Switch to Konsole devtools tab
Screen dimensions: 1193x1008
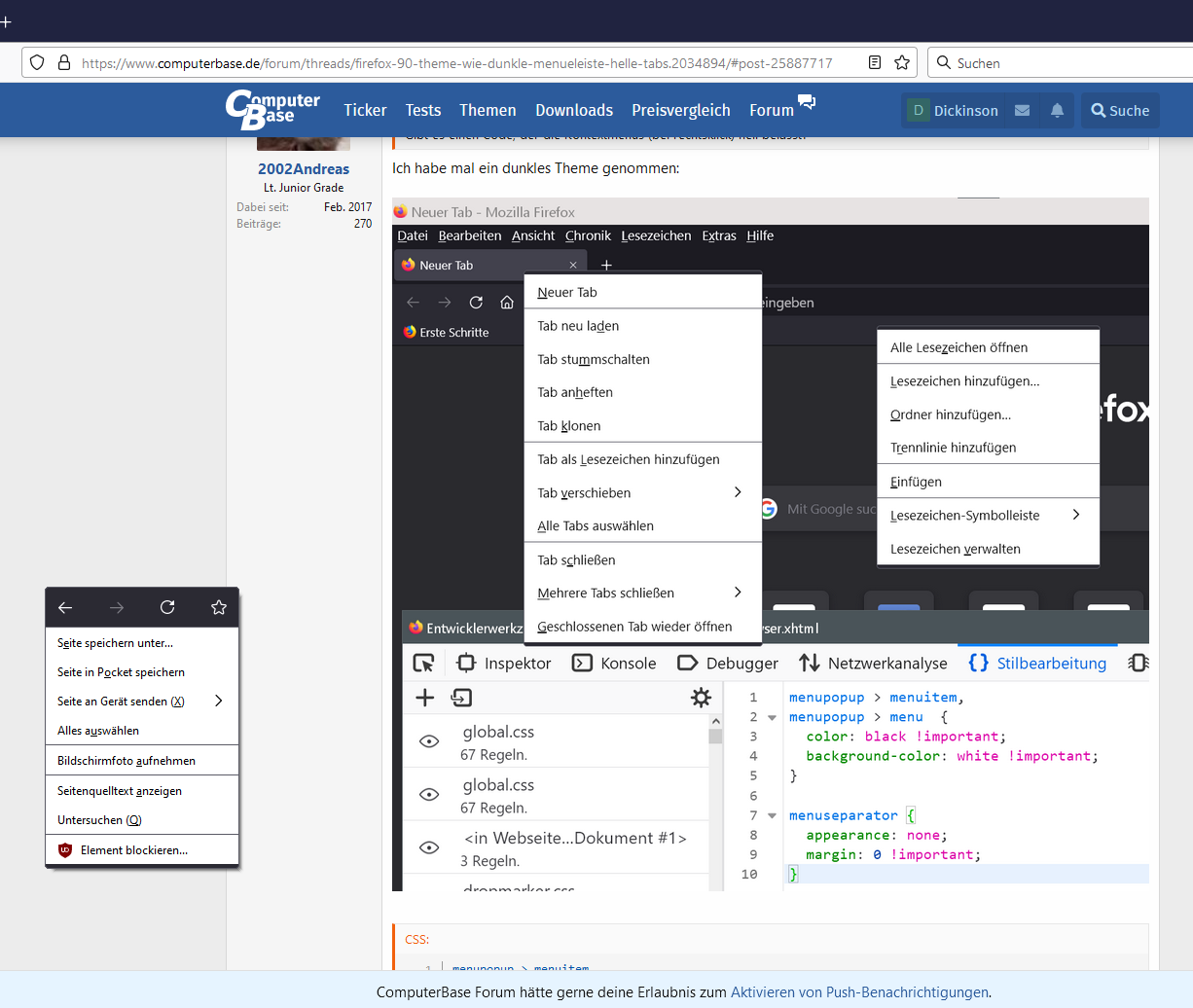point(614,663)
